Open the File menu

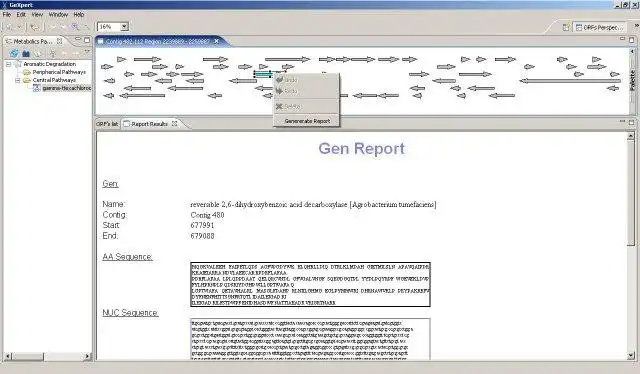click(x=7, y=14)
